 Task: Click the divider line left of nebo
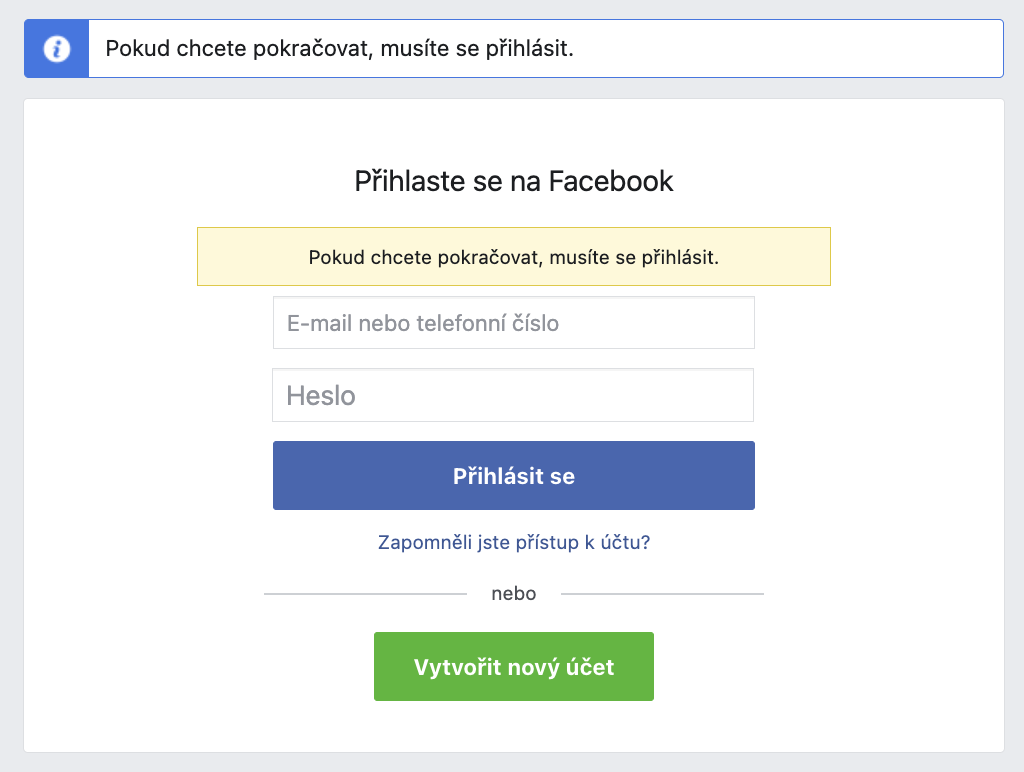365,594
